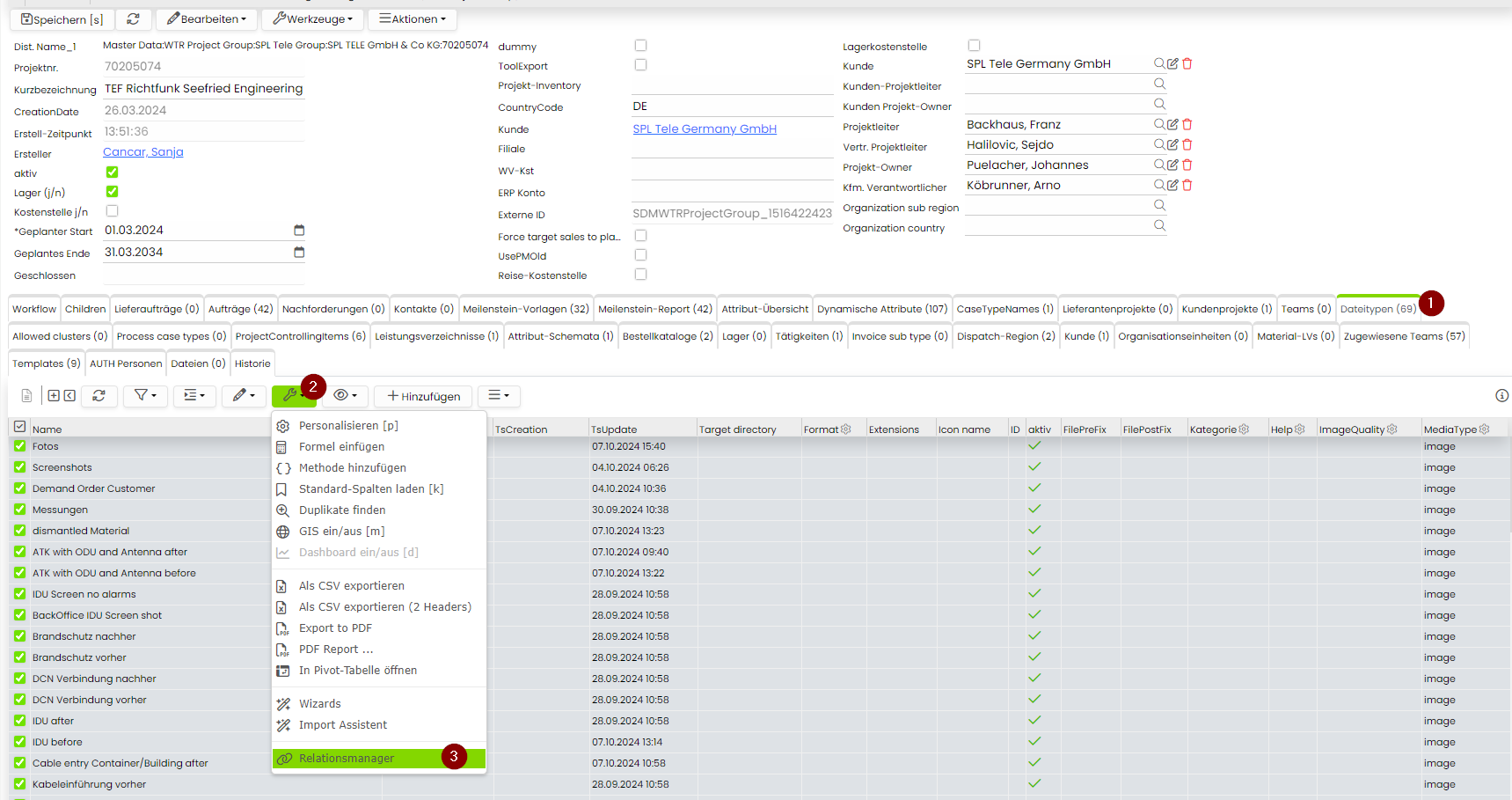Search for a Projektleiter next to Backhaus, Franz
Screen dimensions: 1512x800
click(1159, 124)
